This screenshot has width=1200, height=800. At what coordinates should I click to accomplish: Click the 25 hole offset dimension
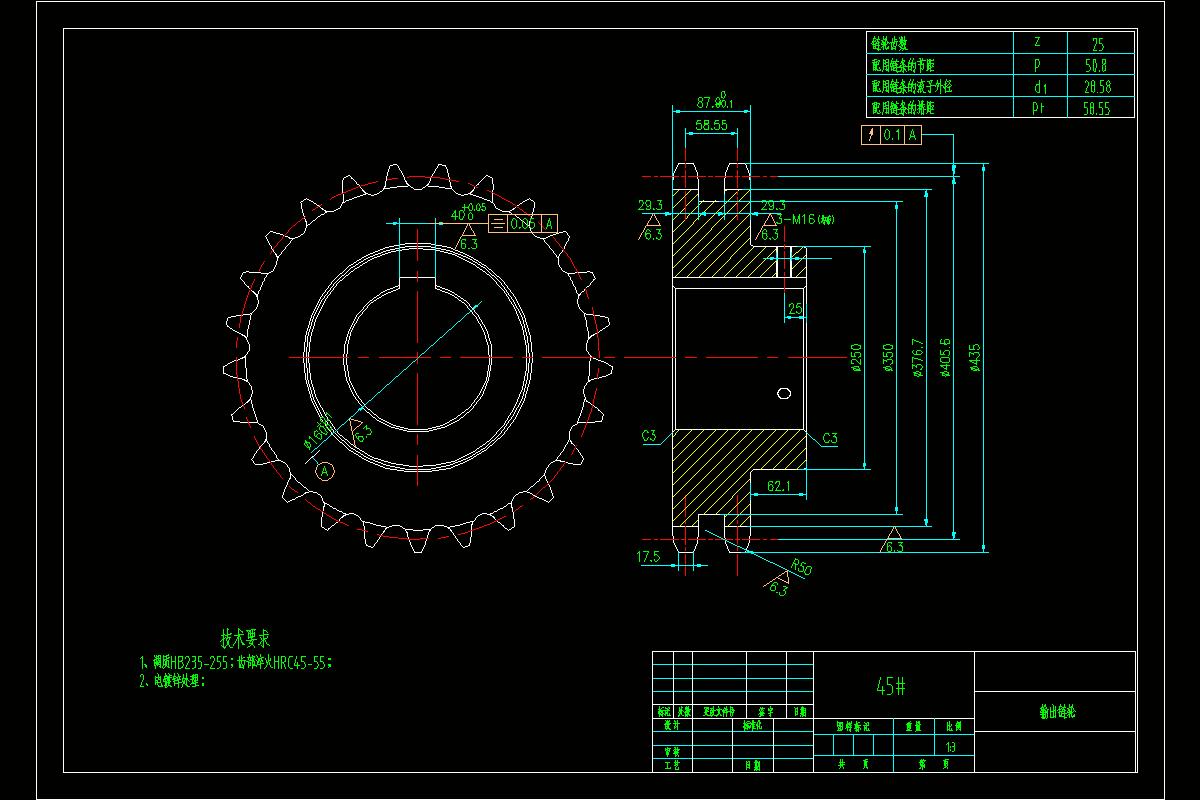(795, 309)
